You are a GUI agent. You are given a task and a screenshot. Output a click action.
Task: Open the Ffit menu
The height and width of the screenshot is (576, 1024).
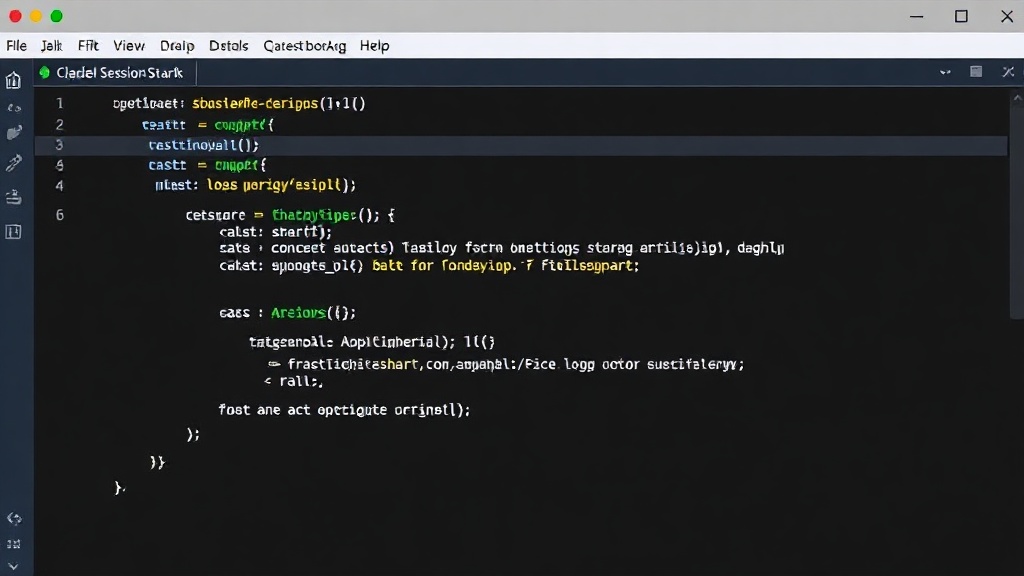pos(88,46)
